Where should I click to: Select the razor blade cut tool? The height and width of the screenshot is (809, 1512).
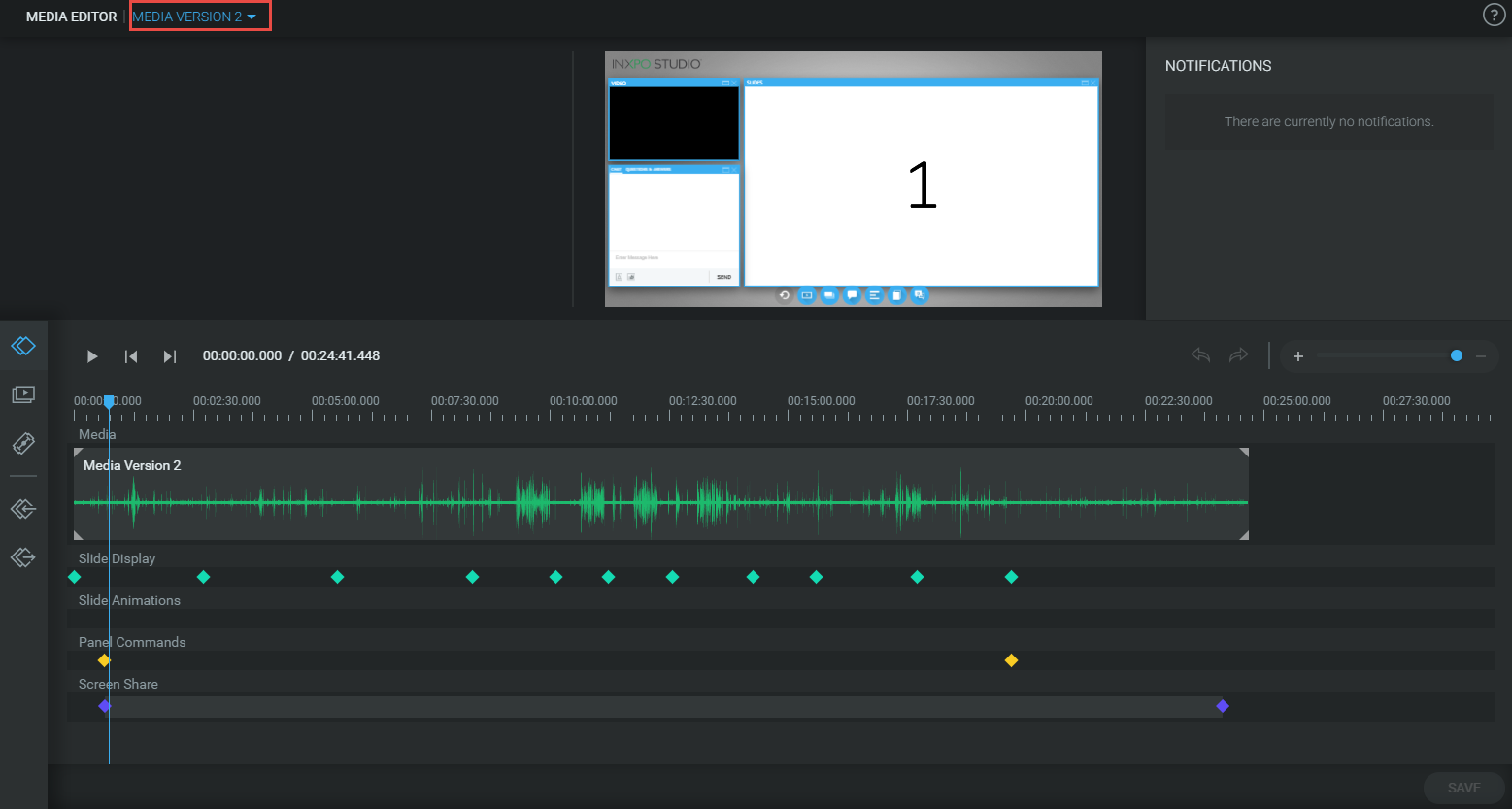point(23,444)
